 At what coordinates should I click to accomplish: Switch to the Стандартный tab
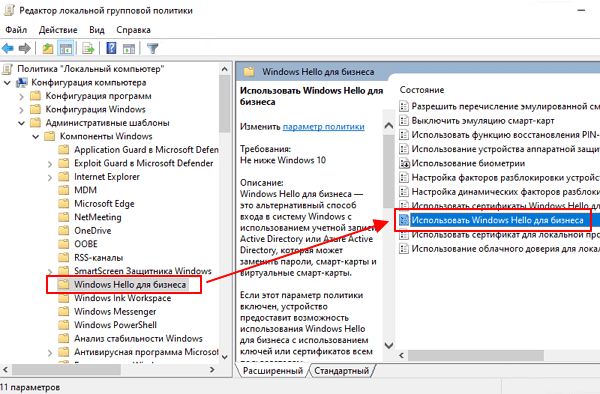click(342, 371)
